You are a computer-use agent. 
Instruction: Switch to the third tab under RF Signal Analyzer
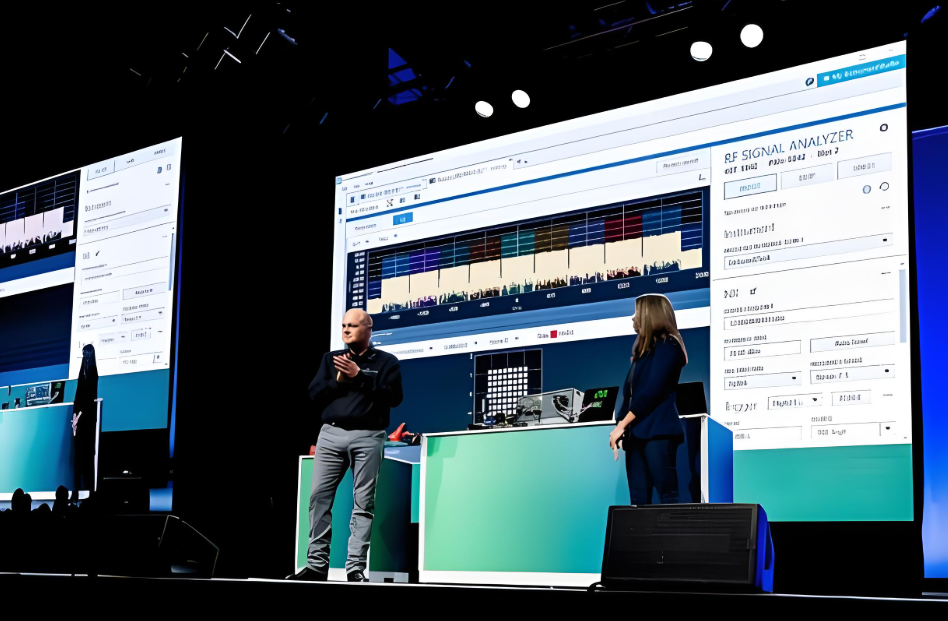(x=863, y=166)
